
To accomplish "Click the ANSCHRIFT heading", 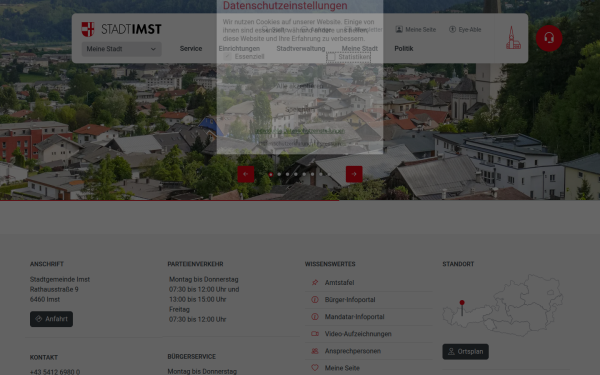I will coord(47,264).
